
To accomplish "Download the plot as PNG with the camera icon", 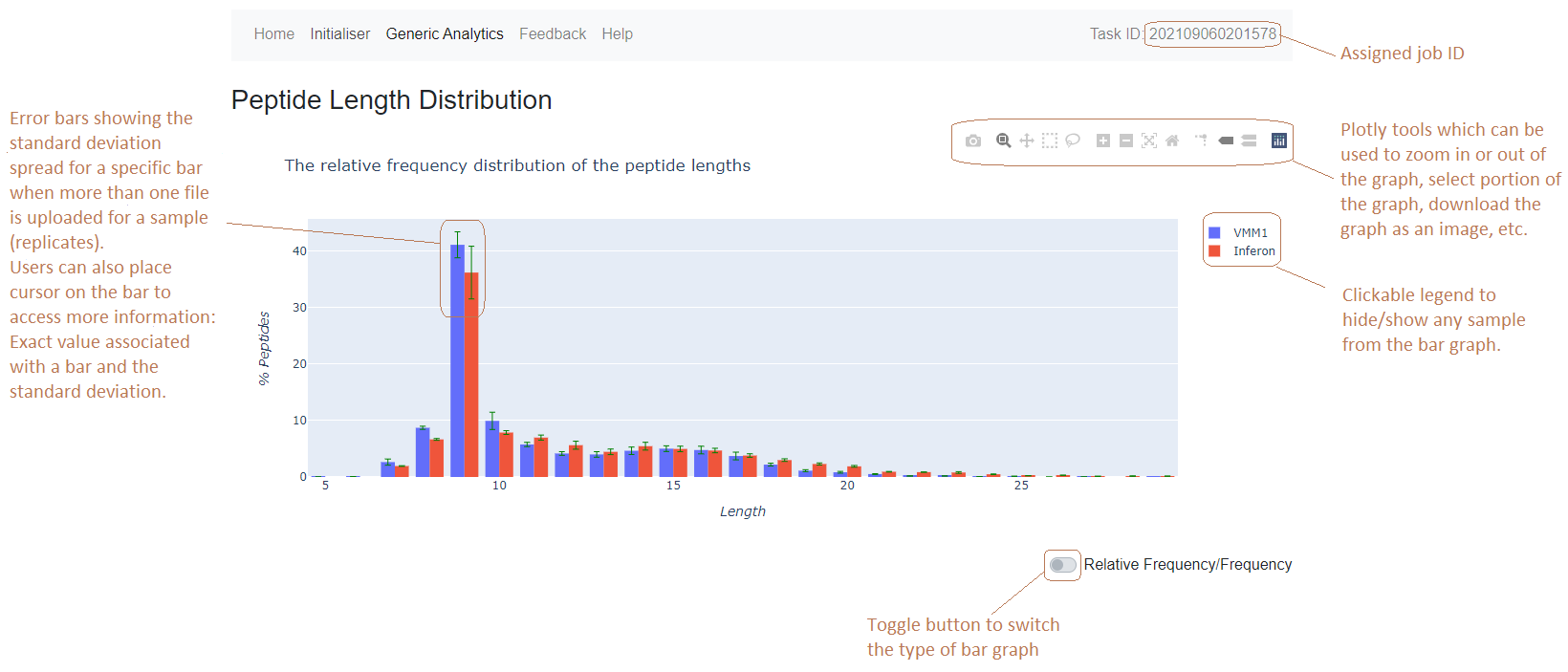I will pyautogui.click(x=973, y=141).
